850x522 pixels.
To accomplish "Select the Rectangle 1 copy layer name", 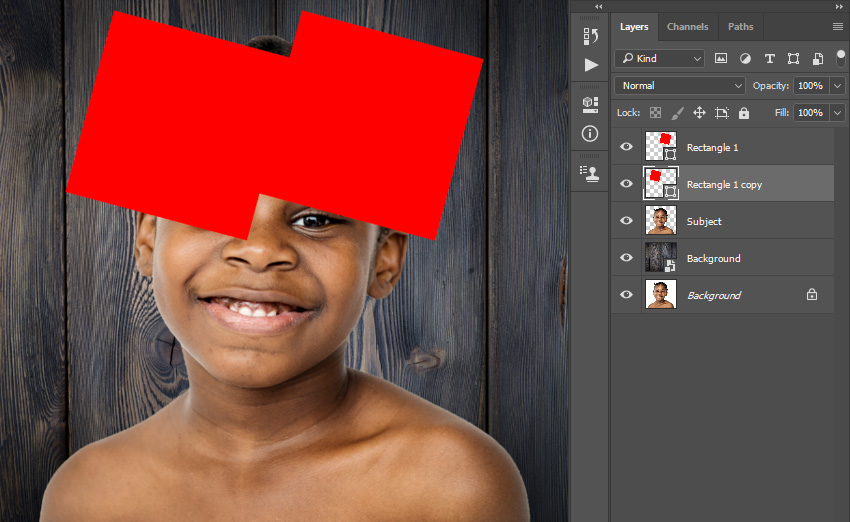I will tap(724, 185).
